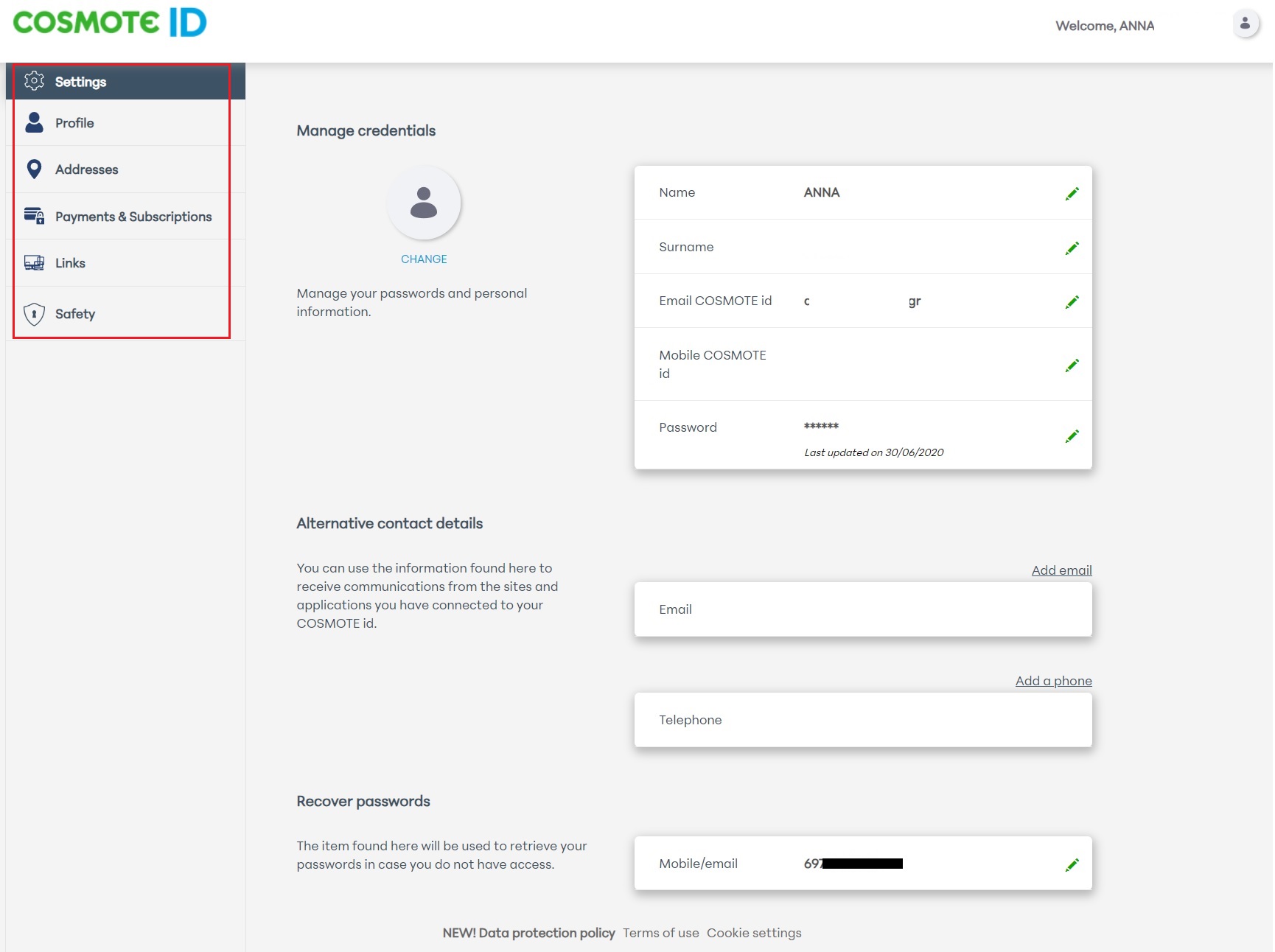Edit the Password using pencil icon
The width and height of the screenshot is (1275, 952).
coord(1072,435)
